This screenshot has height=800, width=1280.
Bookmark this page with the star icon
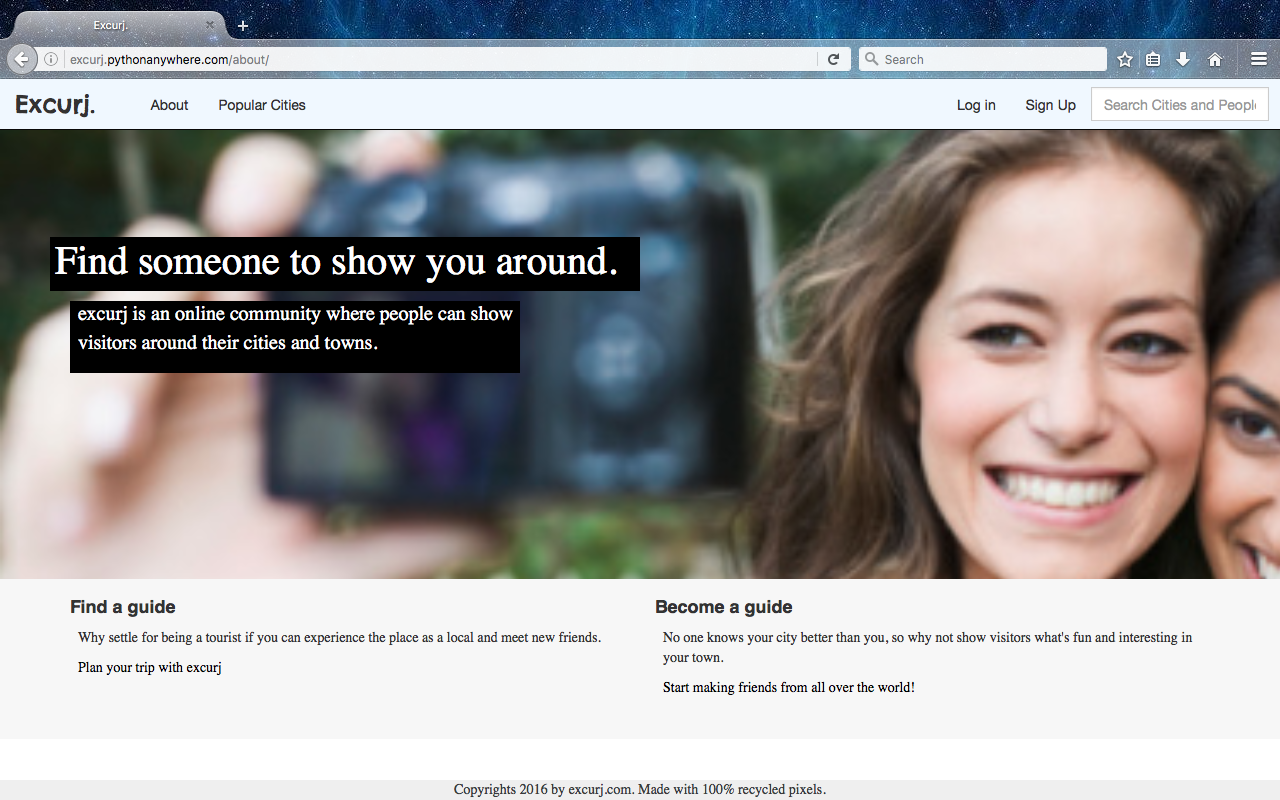click(1124, 59)
